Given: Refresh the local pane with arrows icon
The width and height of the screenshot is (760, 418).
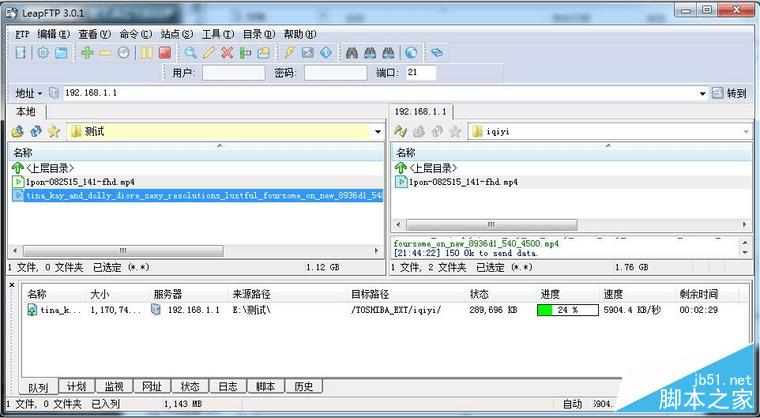Looking at the screenshot, I should [36, 131].
